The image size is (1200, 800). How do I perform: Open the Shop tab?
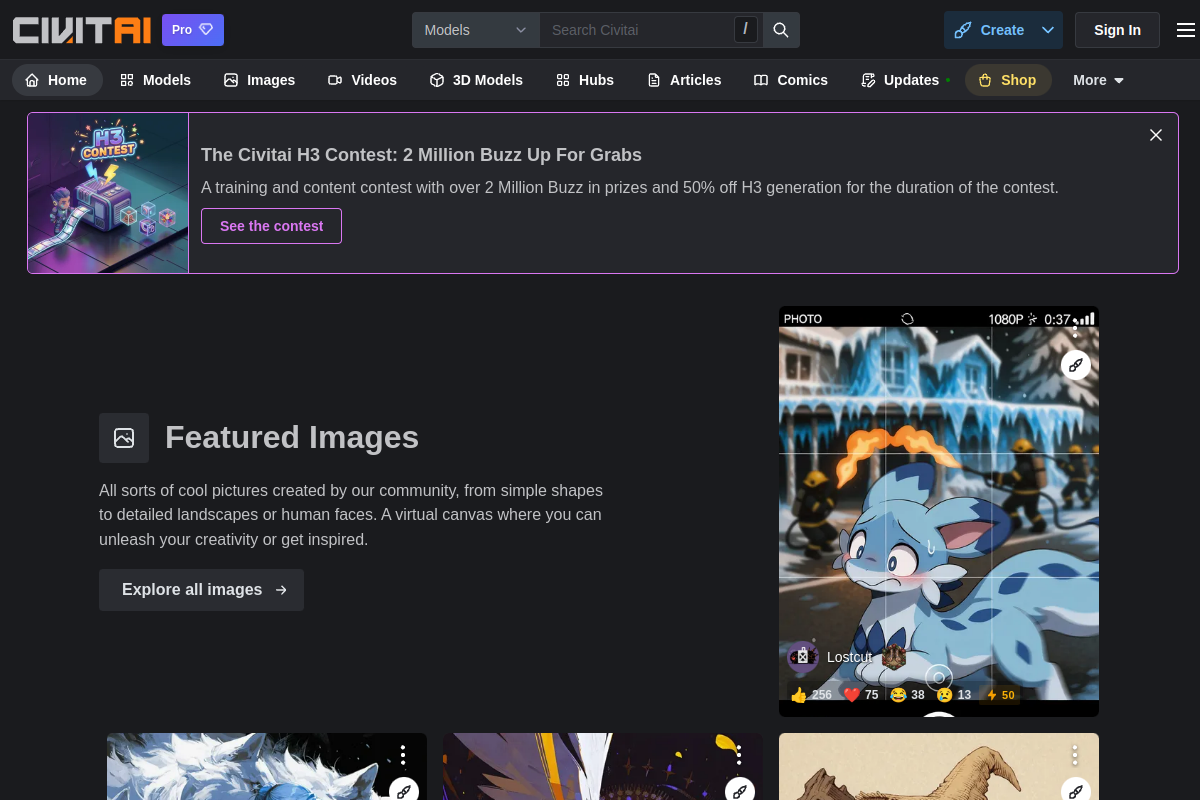point(1008,80)
